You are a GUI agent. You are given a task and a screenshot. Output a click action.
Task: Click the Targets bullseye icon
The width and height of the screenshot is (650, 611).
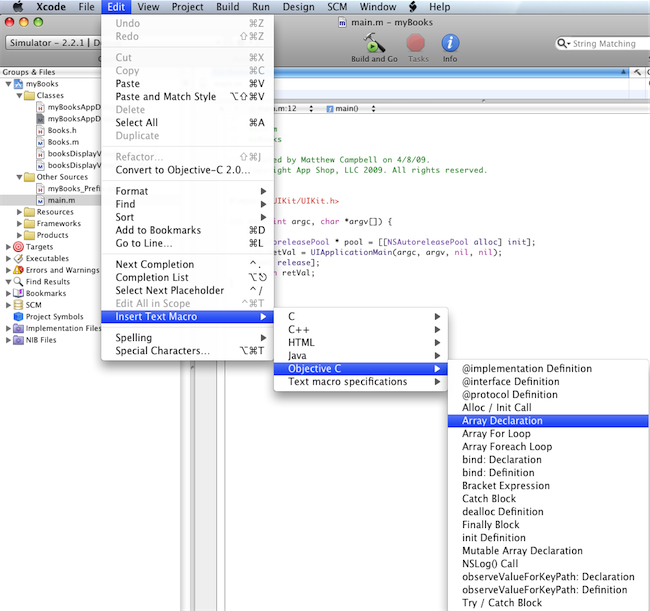point(18,247)
